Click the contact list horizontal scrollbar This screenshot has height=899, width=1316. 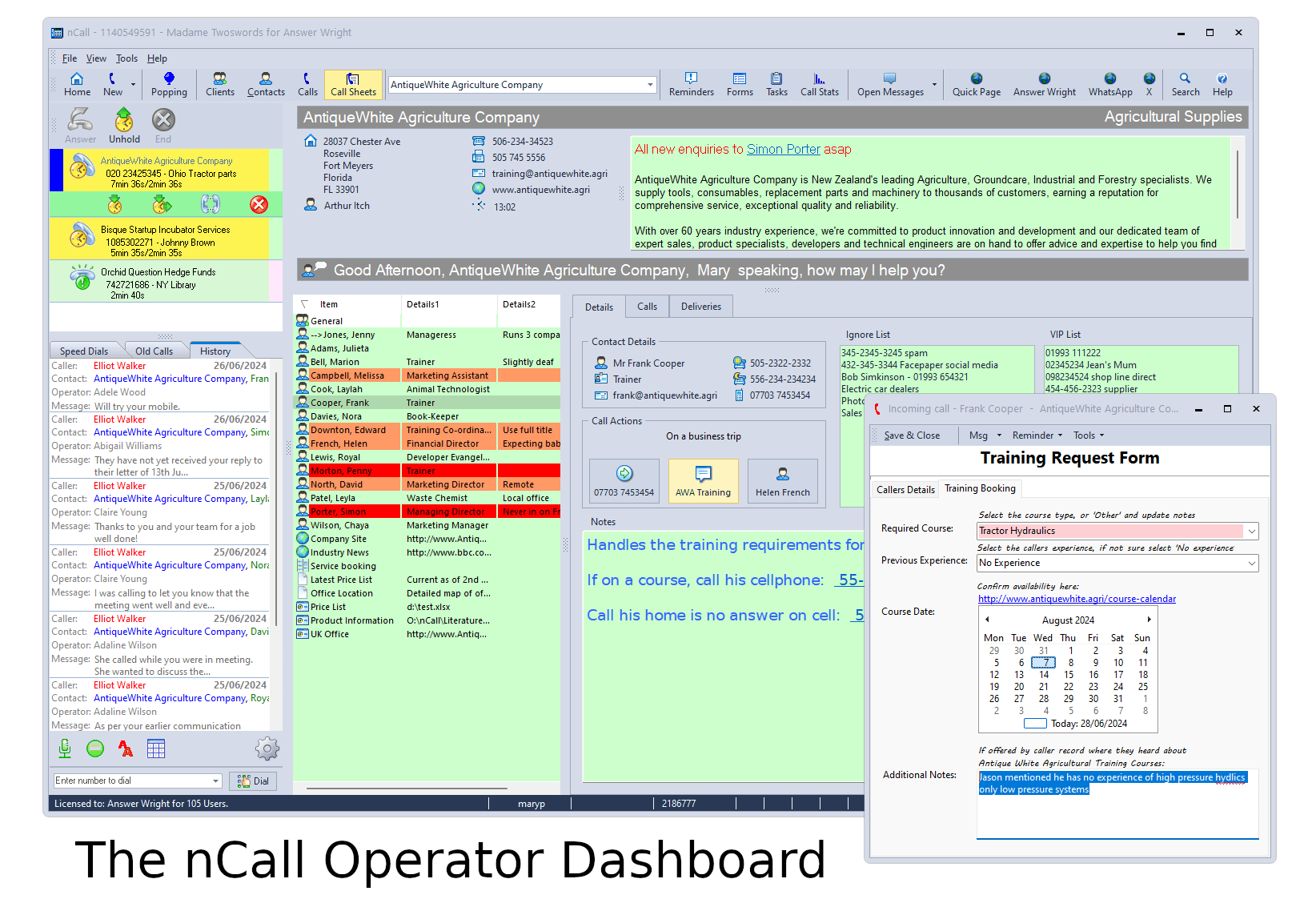tap(407, 789)
